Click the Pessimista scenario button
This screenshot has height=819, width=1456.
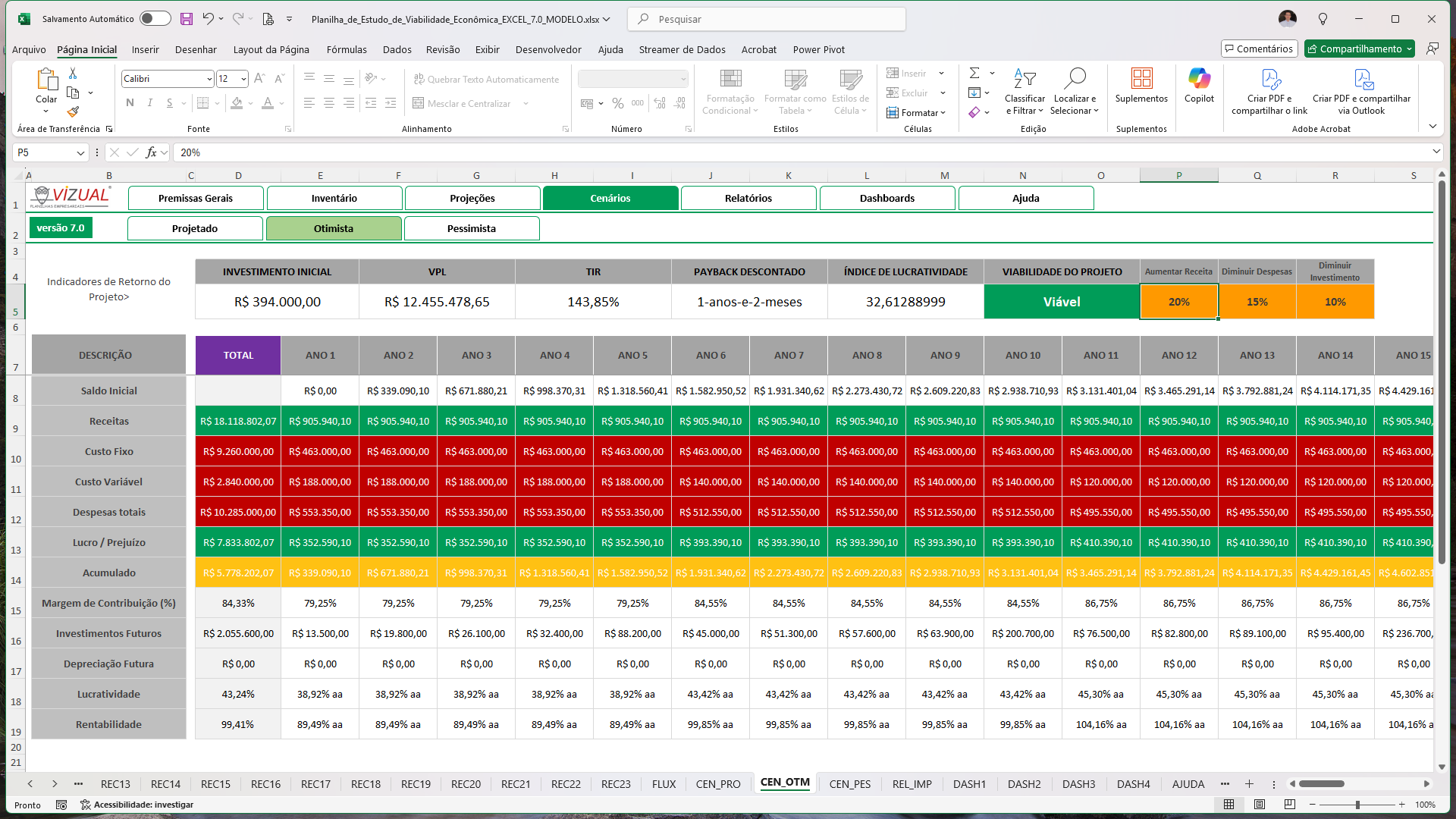pyautogui.click(x=472, y=228)
